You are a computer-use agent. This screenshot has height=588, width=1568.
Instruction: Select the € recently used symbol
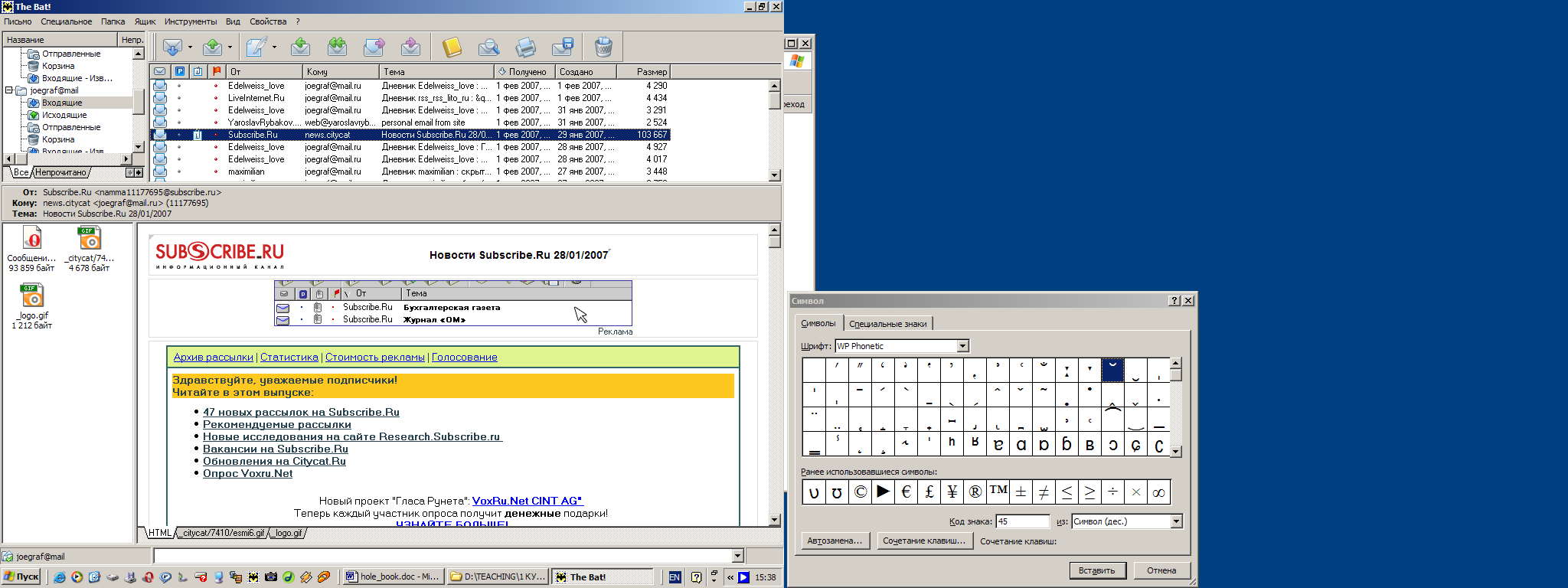point(906,492)
